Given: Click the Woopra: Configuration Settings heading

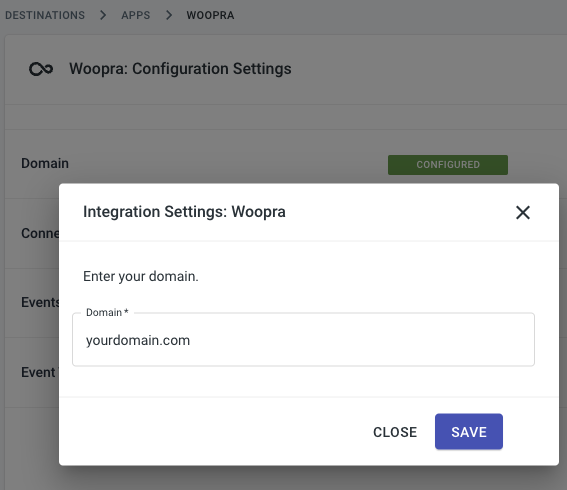Looking at the screenshot, I should (180, 69).
